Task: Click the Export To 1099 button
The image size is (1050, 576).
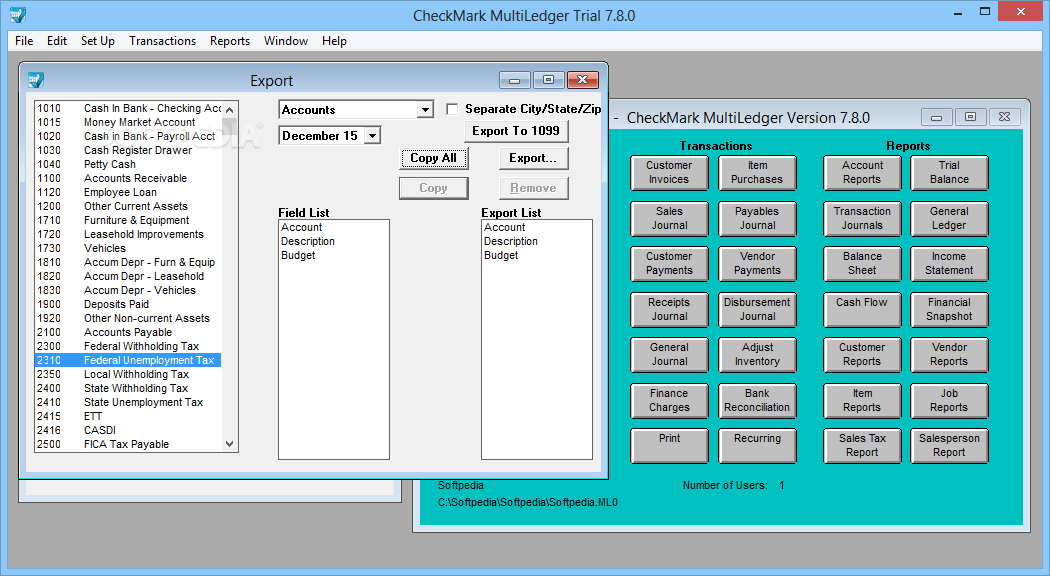Action: pos(516,131)
